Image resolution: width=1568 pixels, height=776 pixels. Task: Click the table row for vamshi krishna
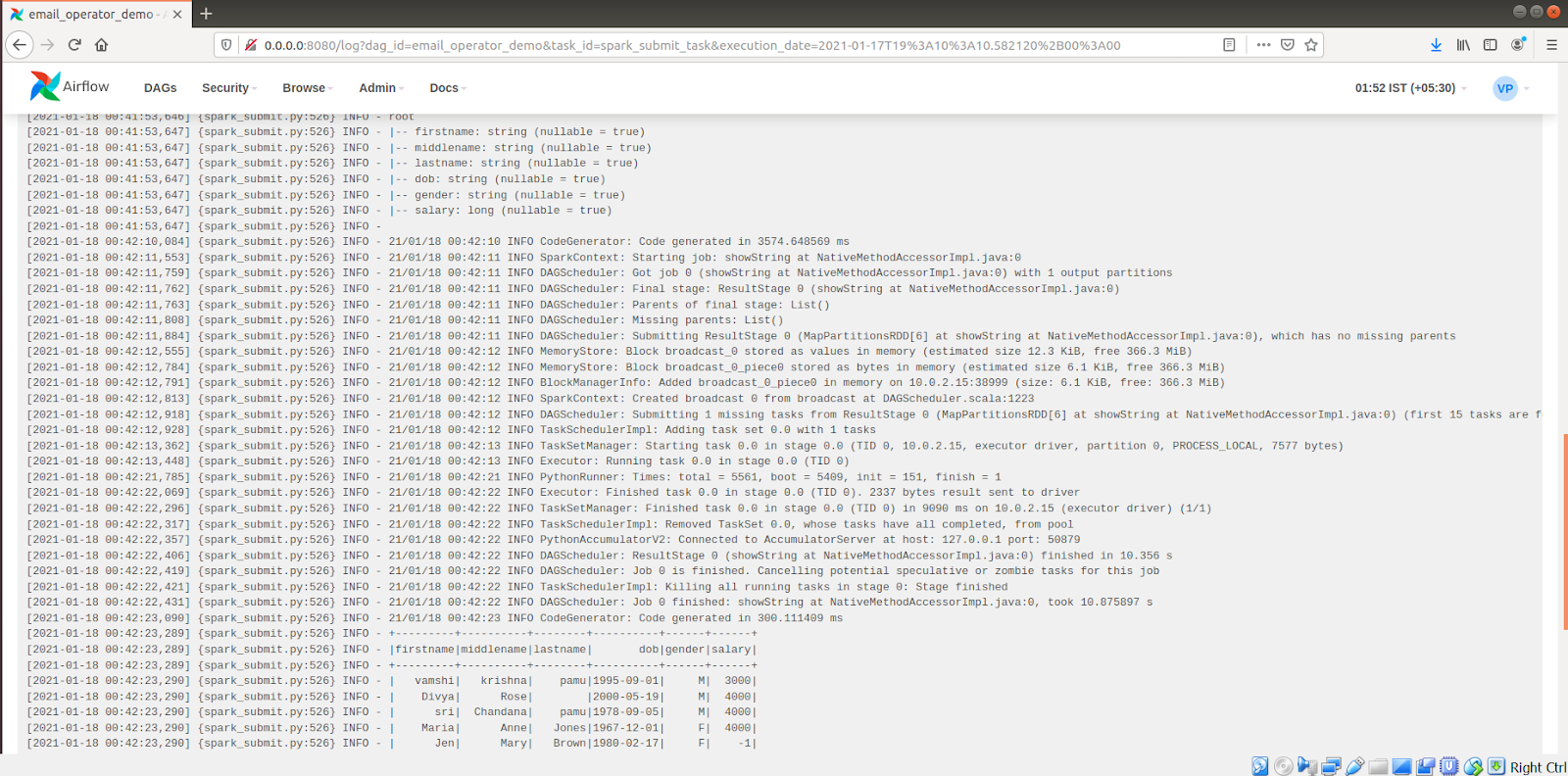392,681
